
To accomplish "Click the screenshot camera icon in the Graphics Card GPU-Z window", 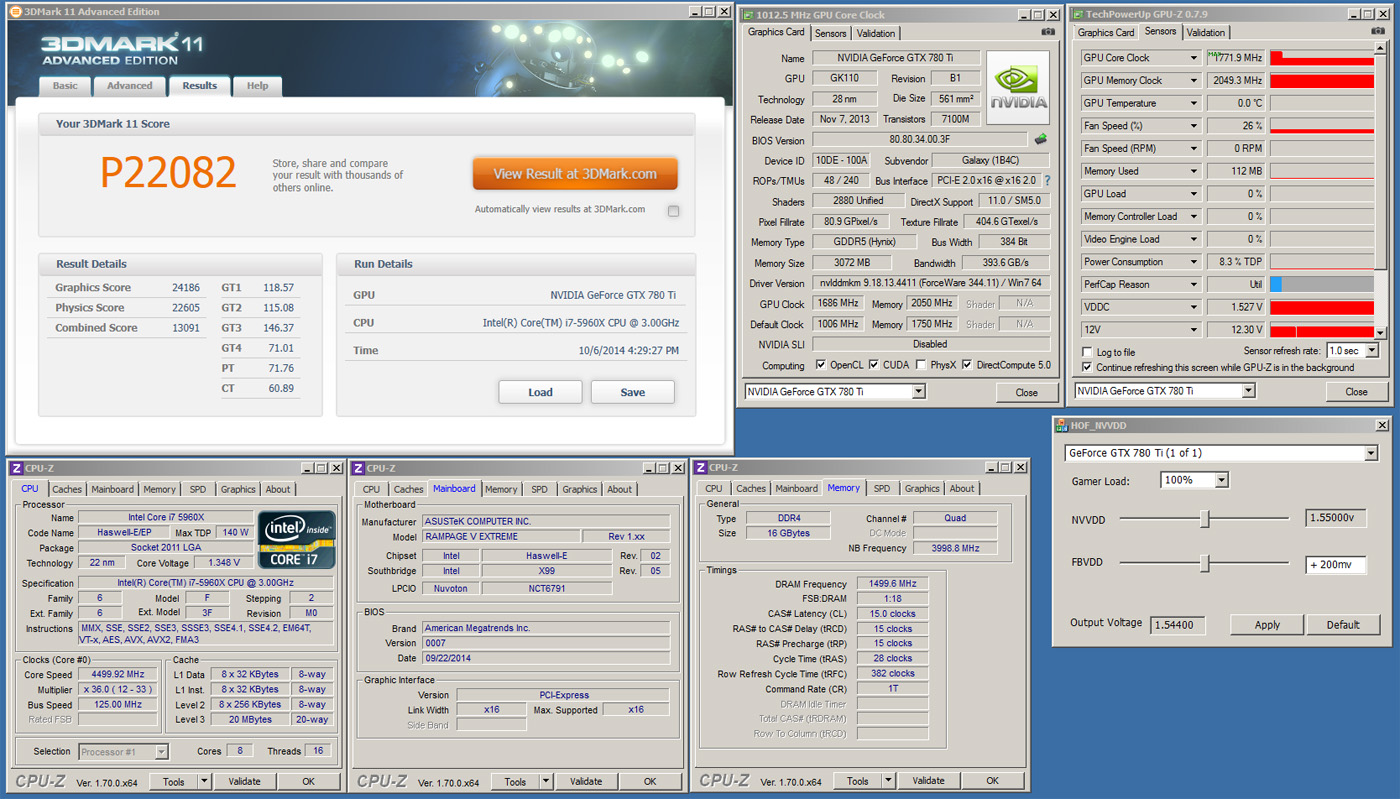I will pyautogui.click(x=1047, y=32).
